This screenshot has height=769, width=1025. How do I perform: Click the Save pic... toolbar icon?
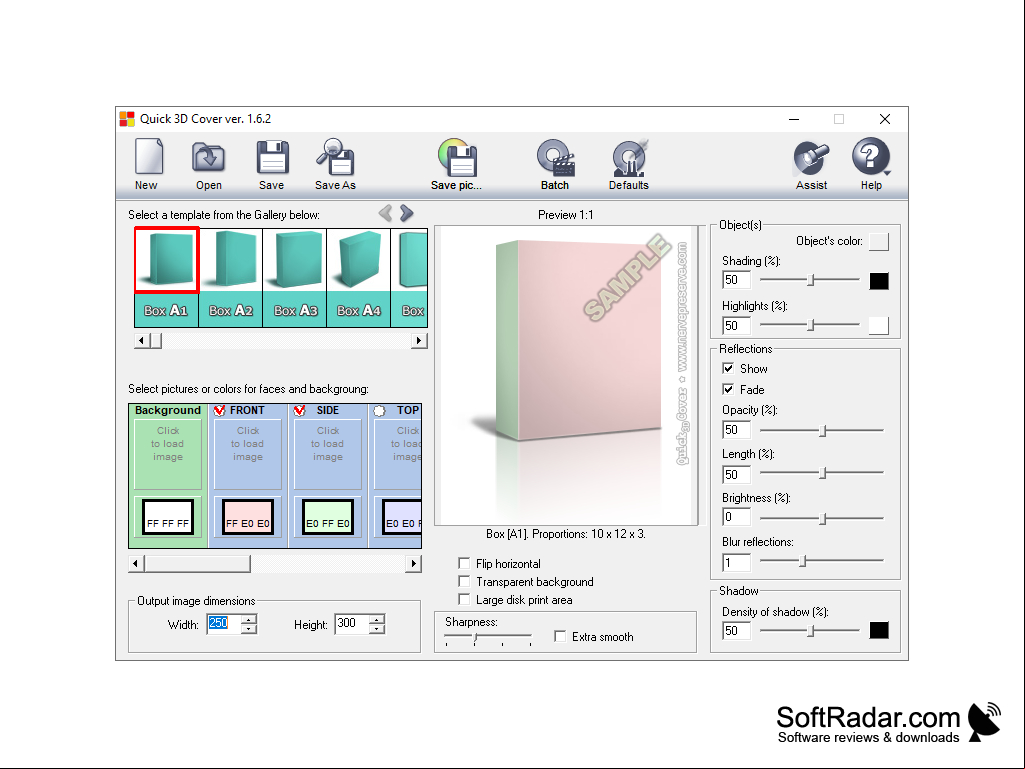pyautogui.click(x=456, y=158)
